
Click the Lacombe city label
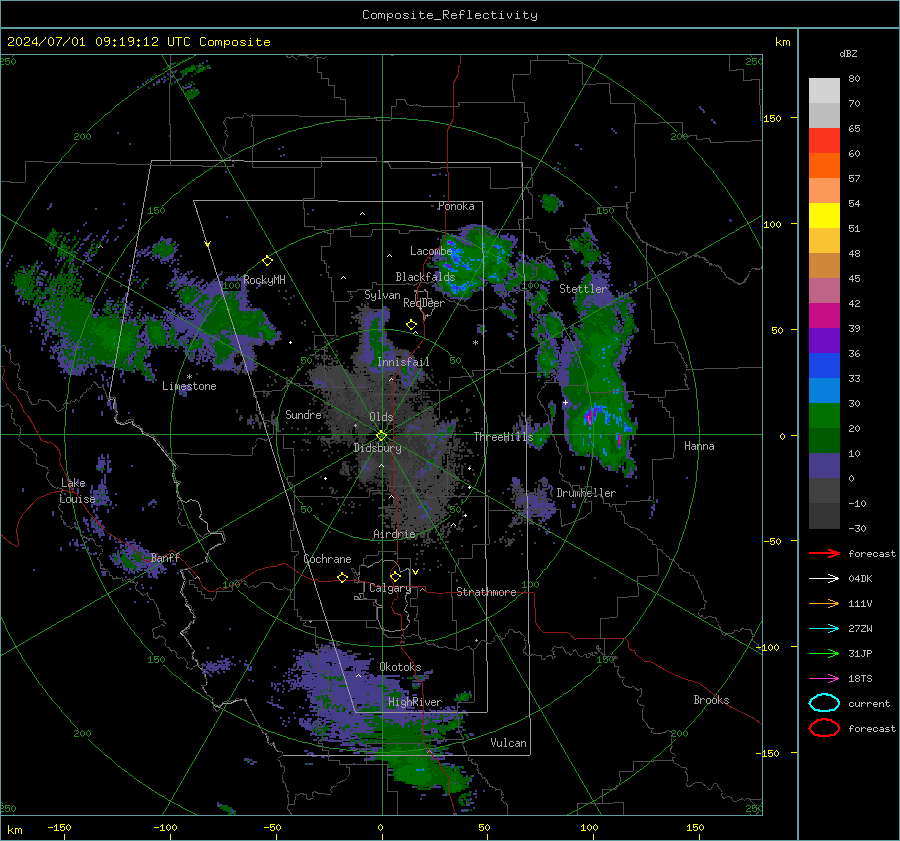[431, 251]
